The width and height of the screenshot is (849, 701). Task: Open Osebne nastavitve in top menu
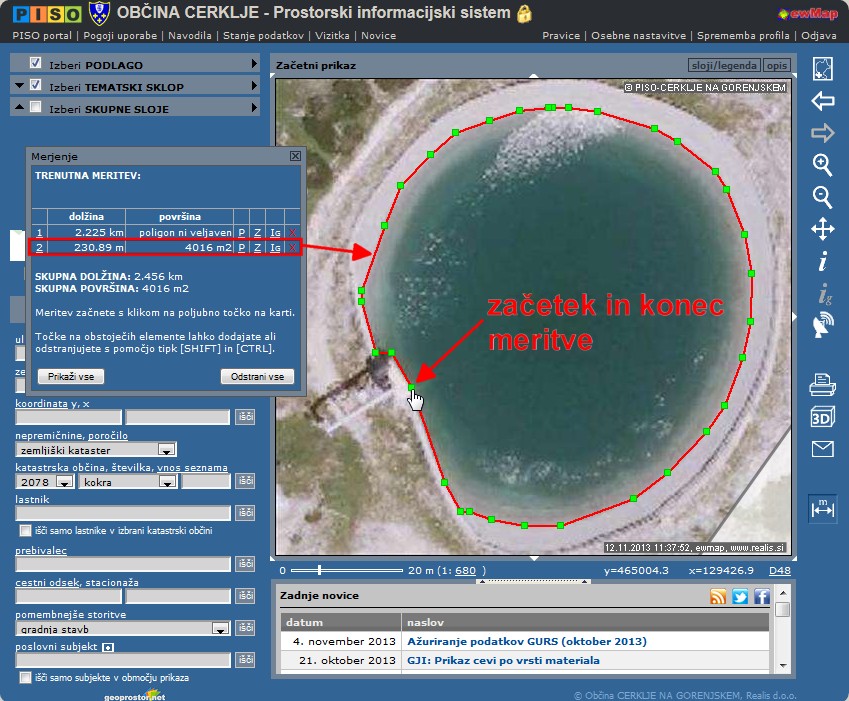tap(636, 35)
